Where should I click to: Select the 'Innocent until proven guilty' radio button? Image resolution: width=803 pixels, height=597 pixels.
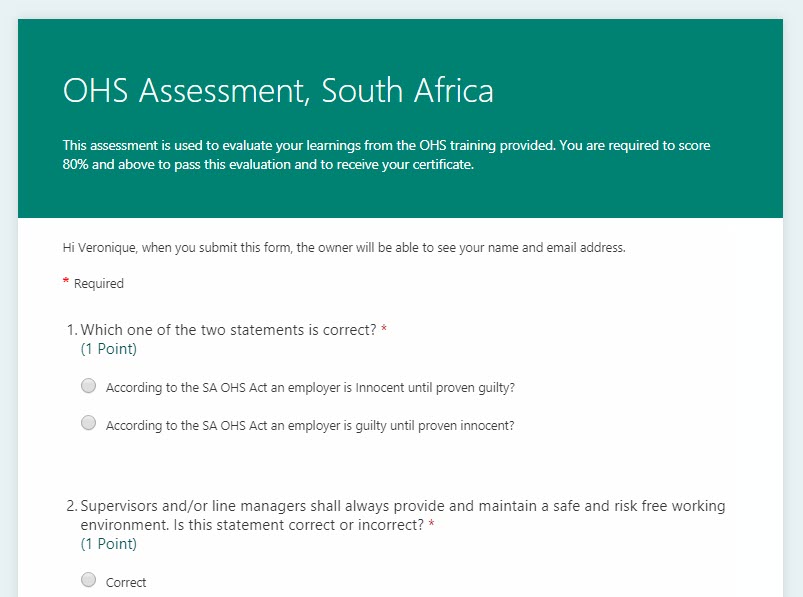click(88, 385)
